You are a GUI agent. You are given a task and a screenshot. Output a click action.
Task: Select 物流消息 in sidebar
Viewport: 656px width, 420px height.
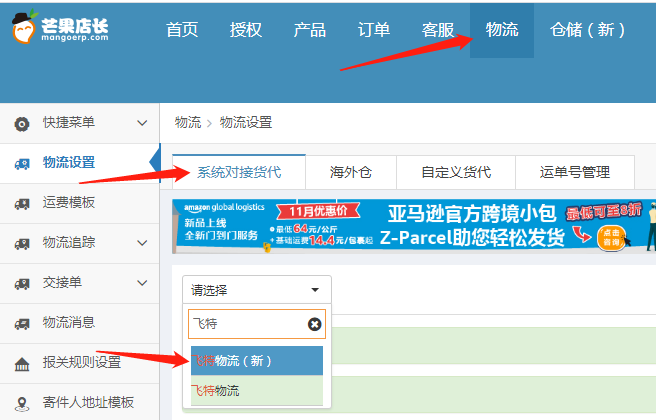pyautogui.click(x=79, y=323)
